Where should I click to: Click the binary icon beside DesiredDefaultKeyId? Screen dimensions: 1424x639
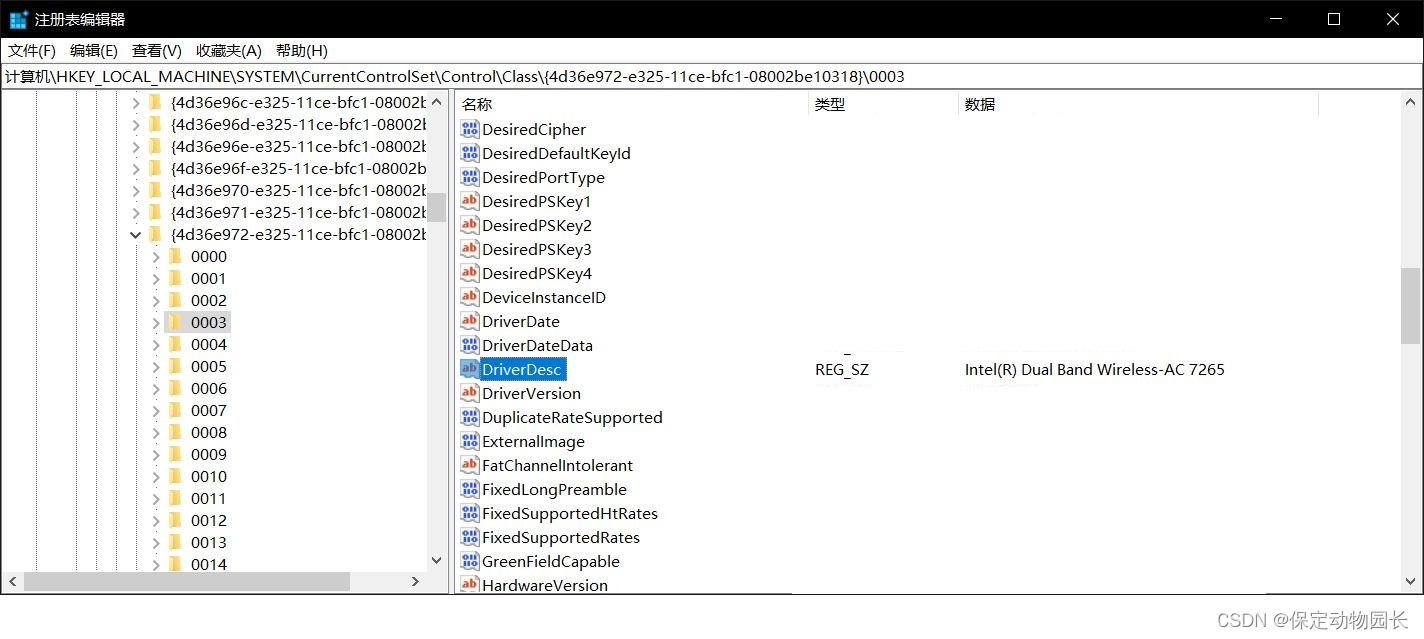470,153
